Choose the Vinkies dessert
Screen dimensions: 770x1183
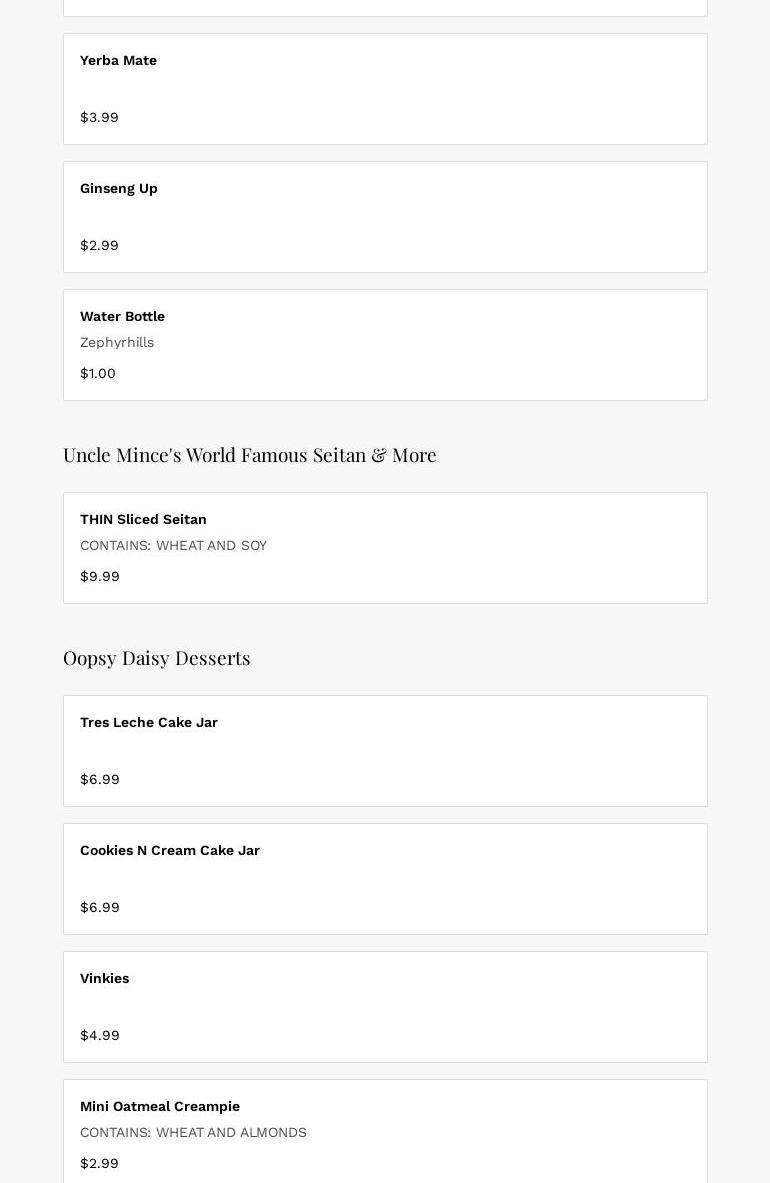point(105,979)
